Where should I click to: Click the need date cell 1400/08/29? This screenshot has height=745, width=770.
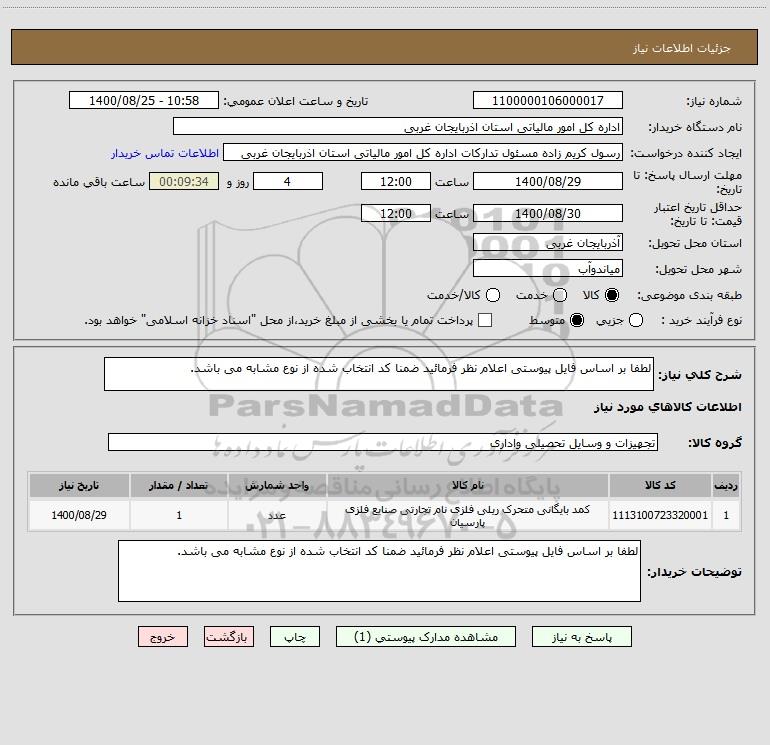point(79,515)
